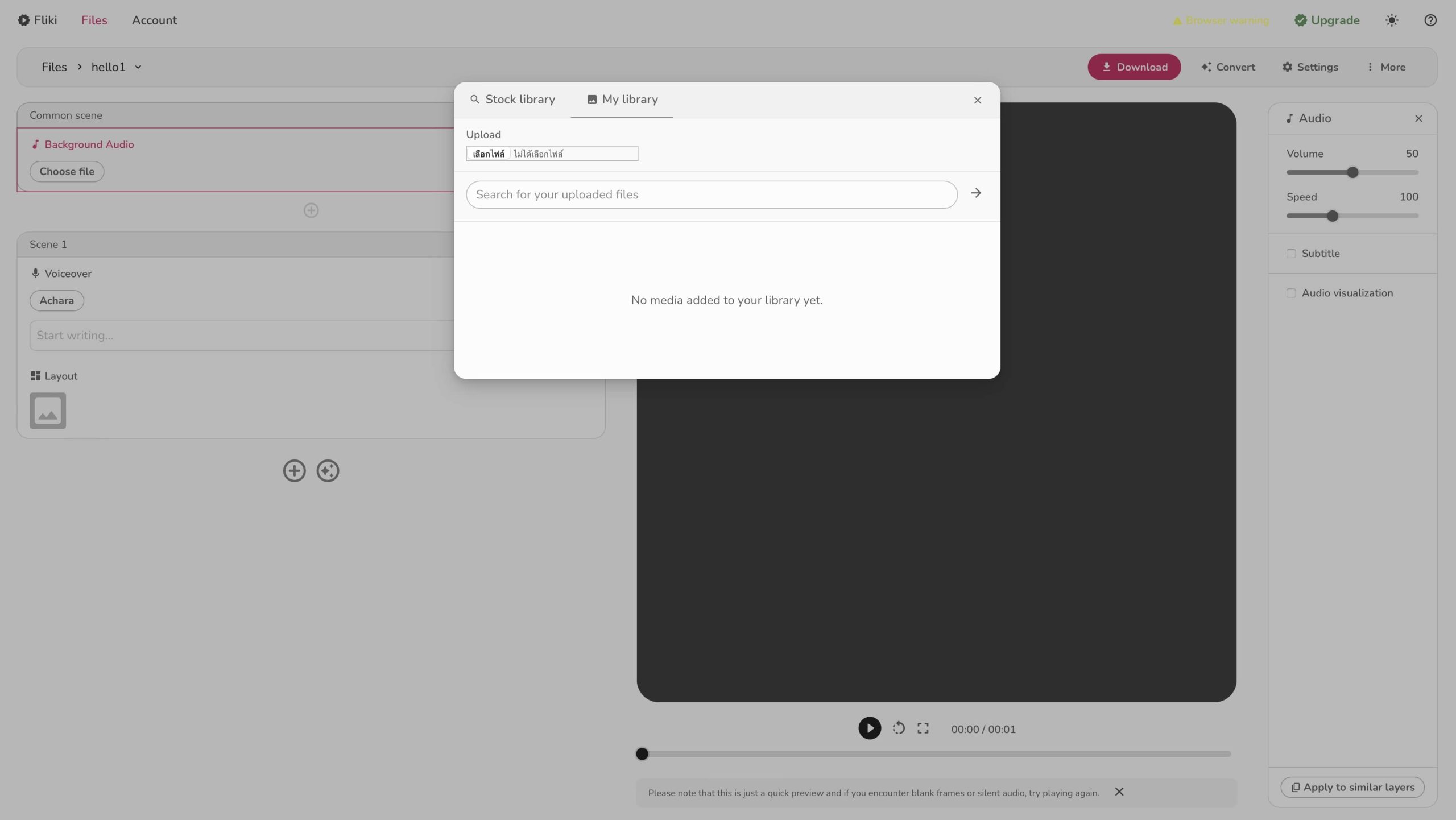Click the Download button

click(1134, 67)
